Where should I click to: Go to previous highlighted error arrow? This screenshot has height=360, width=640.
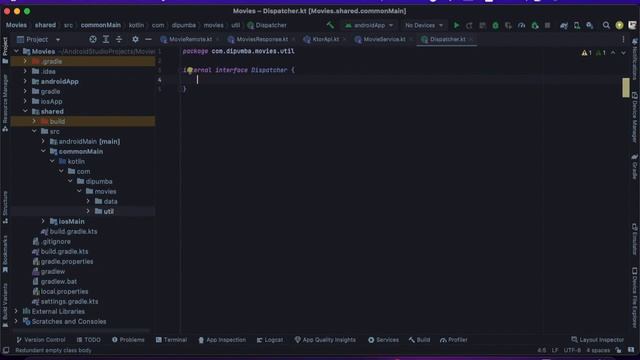pos(613,53)
